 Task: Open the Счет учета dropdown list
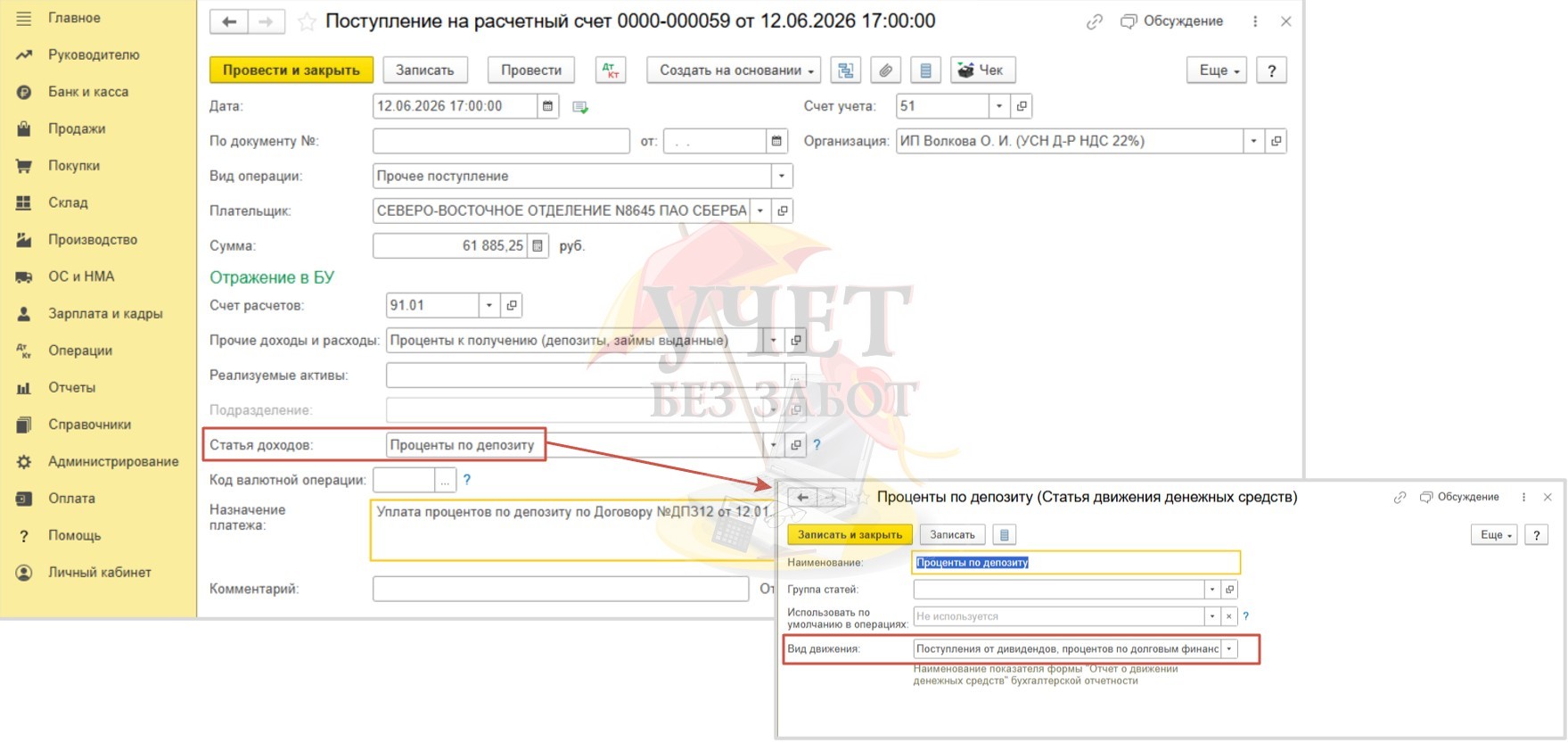point(999,106)
